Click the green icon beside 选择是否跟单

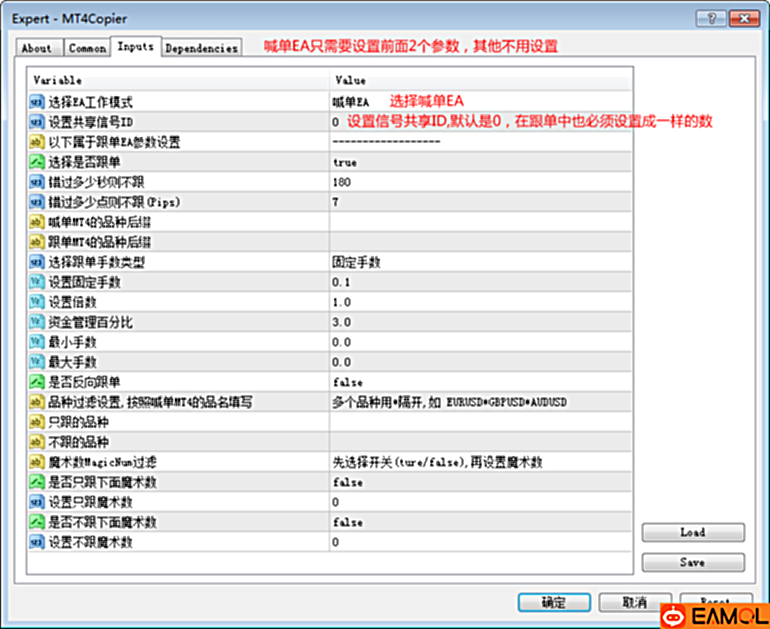tap(38, 162)
